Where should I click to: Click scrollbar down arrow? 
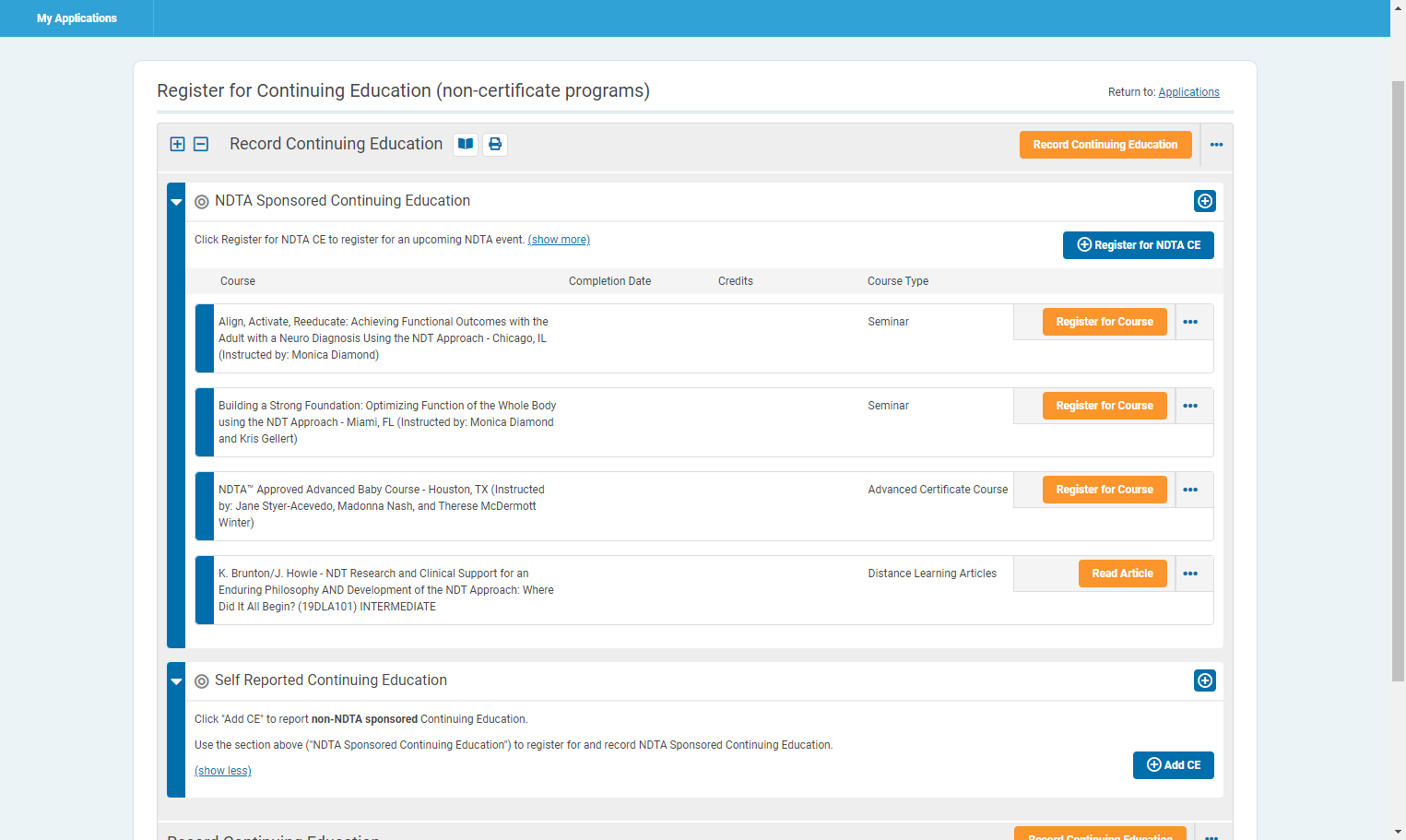point(1398,832)
